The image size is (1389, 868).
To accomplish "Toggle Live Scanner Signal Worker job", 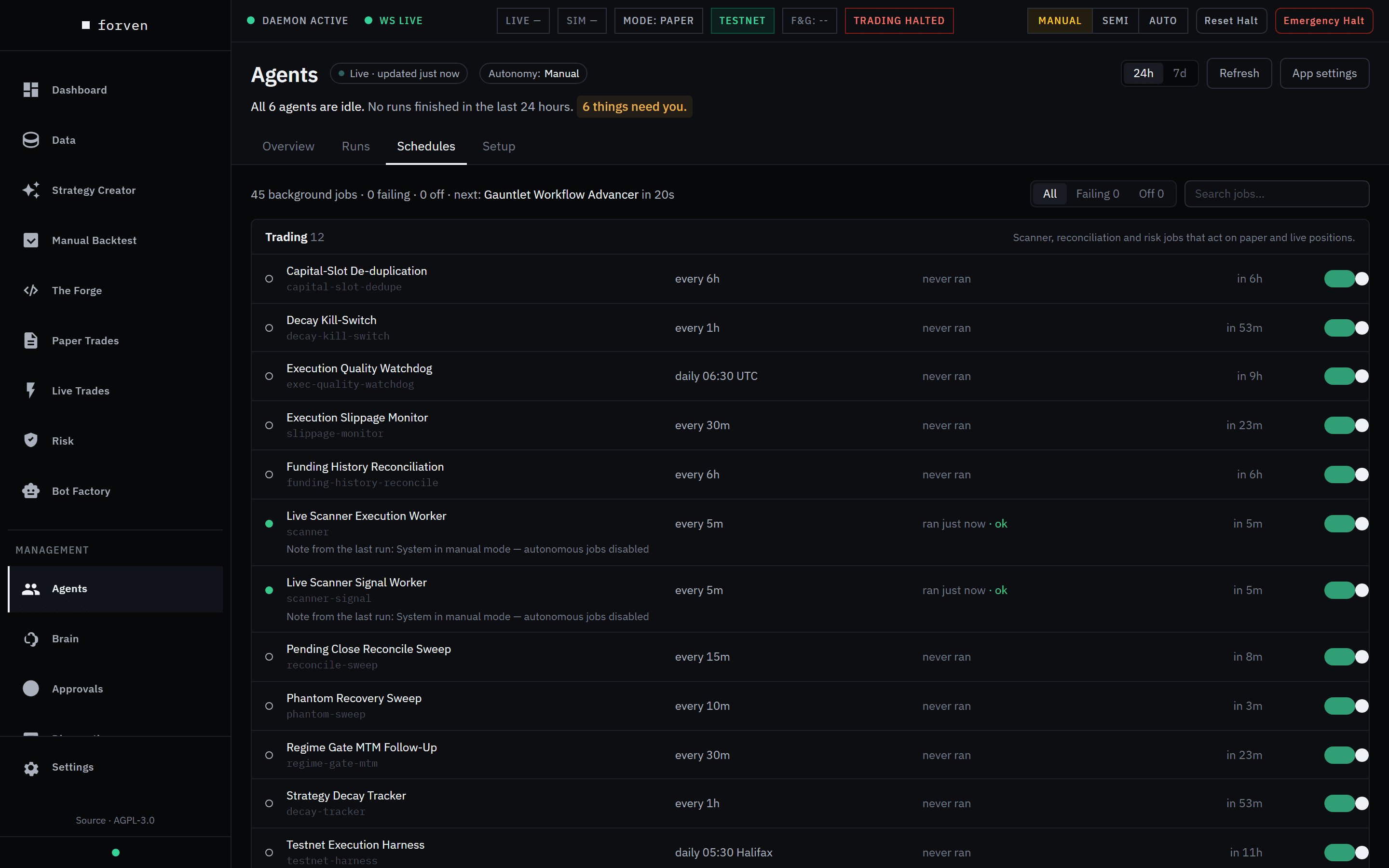I will click(x=1347, y=590).
